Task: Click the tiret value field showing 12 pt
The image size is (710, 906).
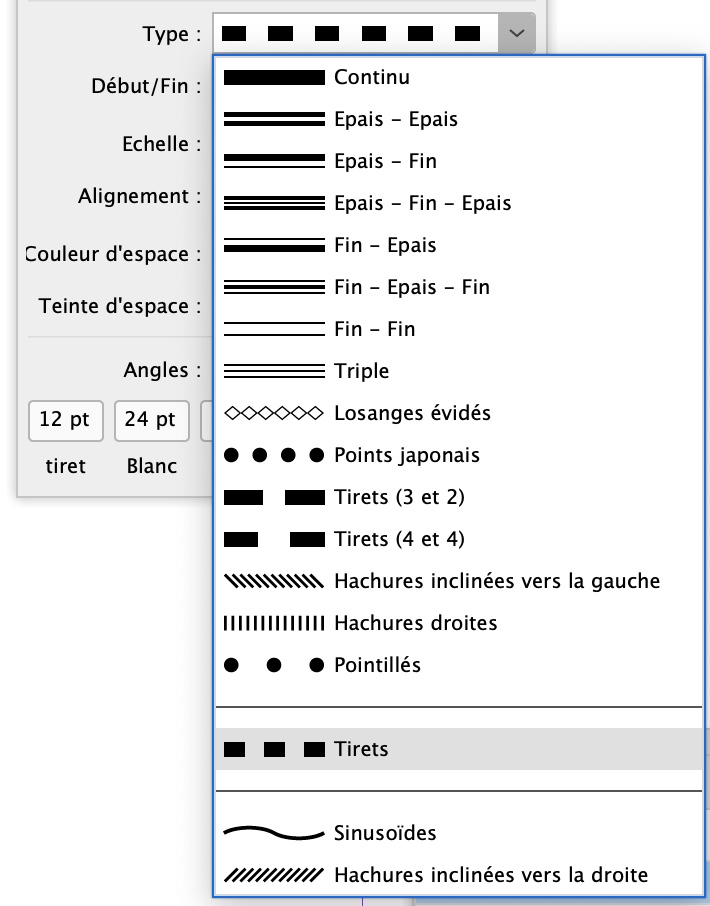Action: 65,421
